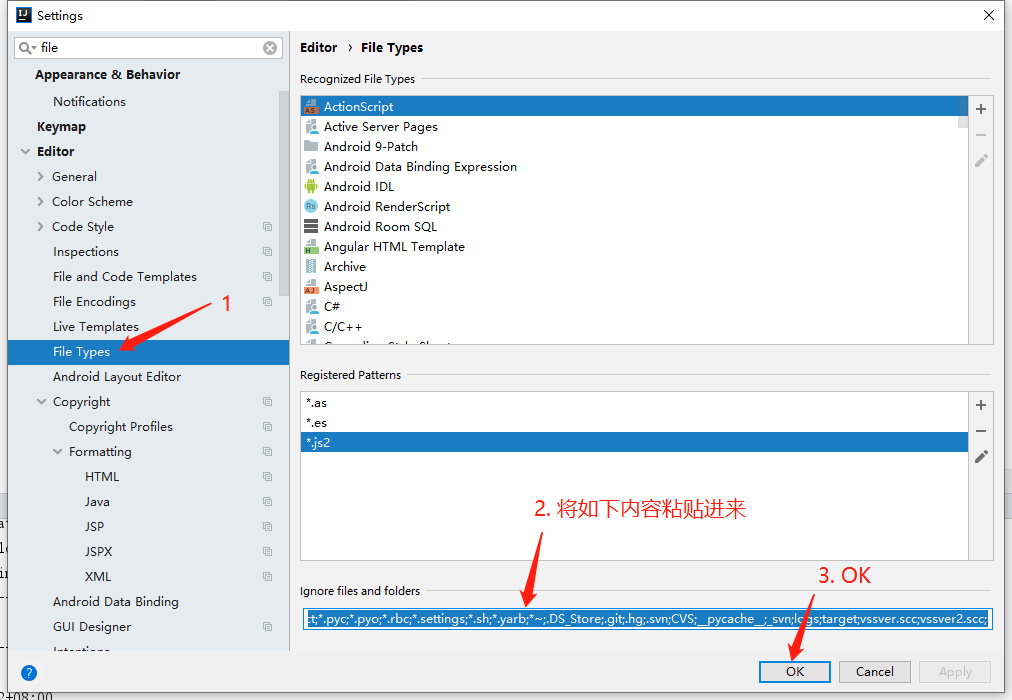This screenshot has height=700, width=1012.
Task: Click project-level icon beside XML
Action: tap(267, 576)
